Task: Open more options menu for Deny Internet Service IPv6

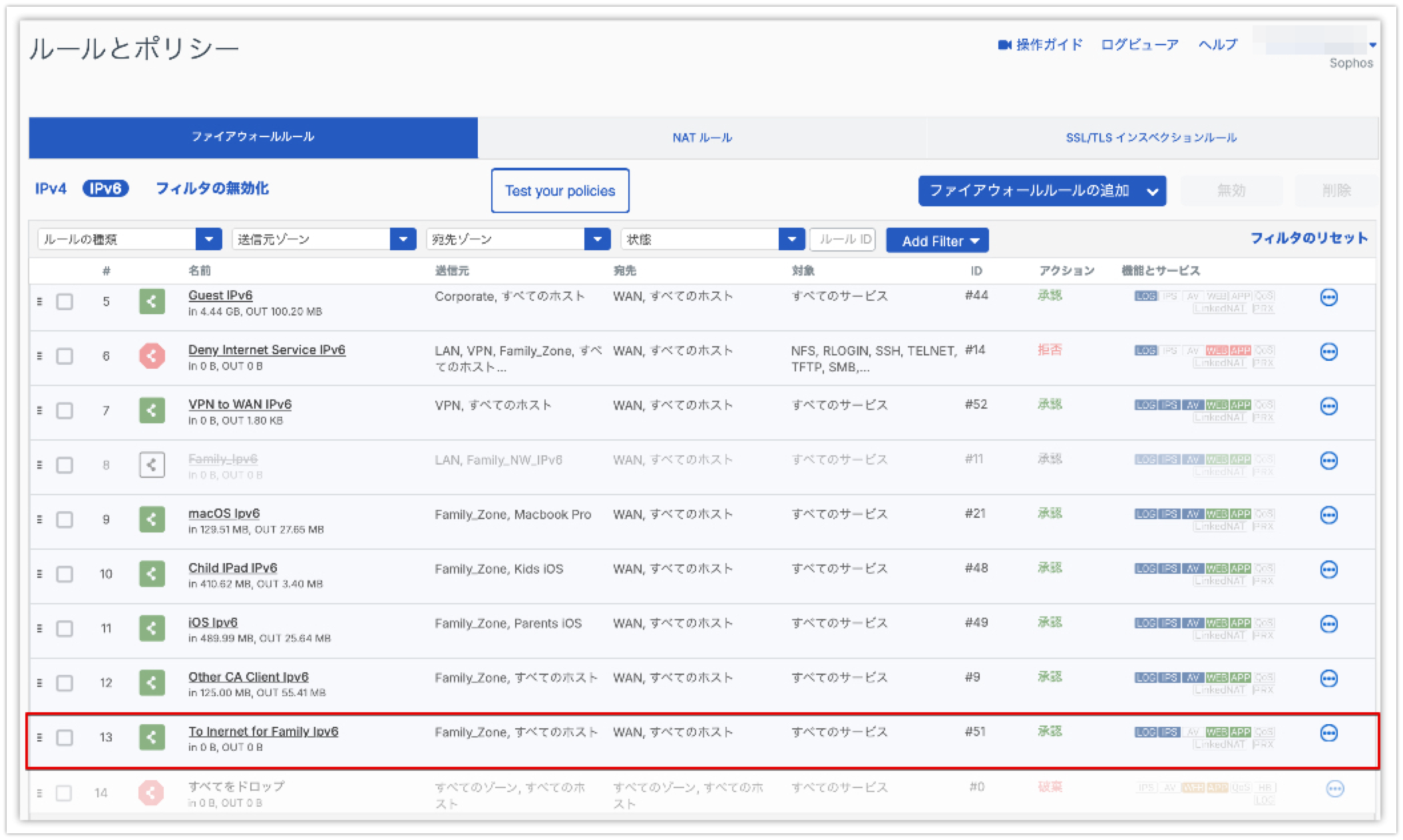Action: [x=1328, y=352]
